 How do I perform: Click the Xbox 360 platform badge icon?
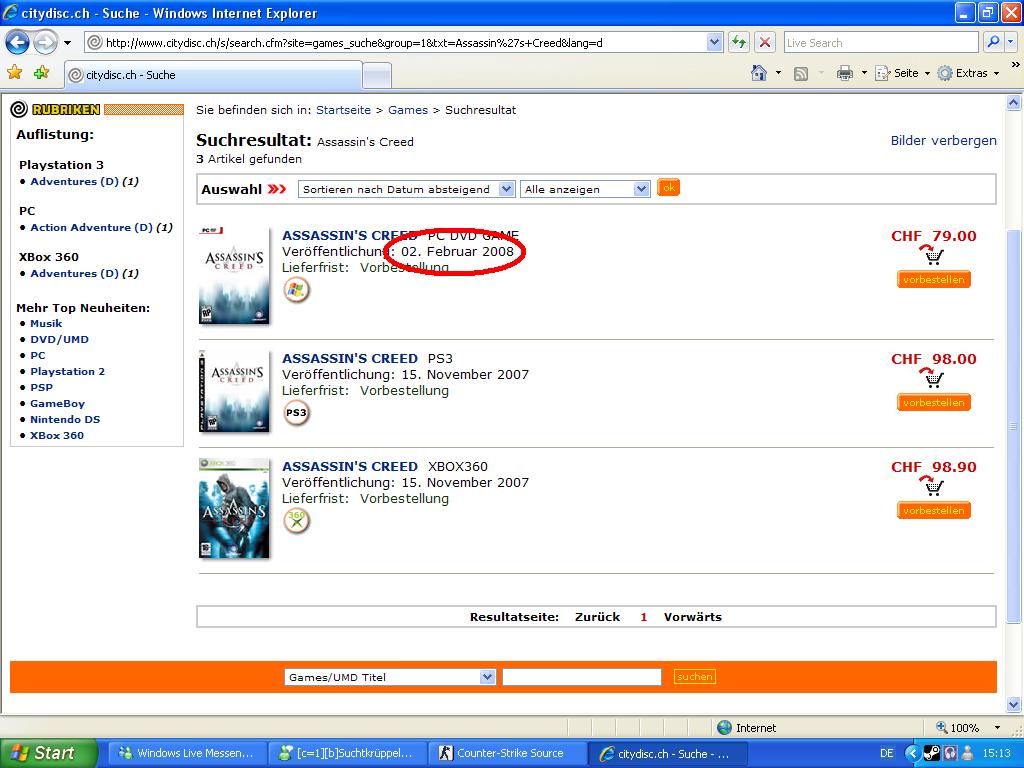296,520
